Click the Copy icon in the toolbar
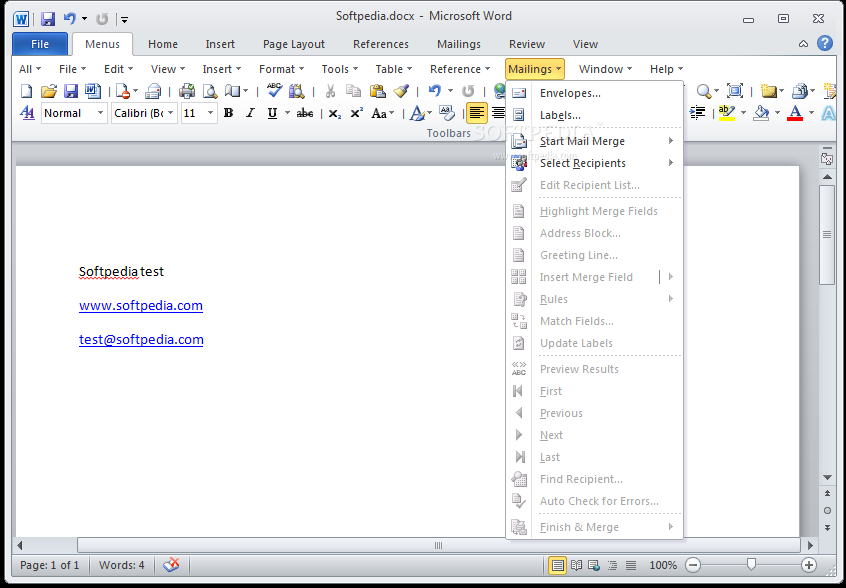846x588 pixels. pos(353,91)
